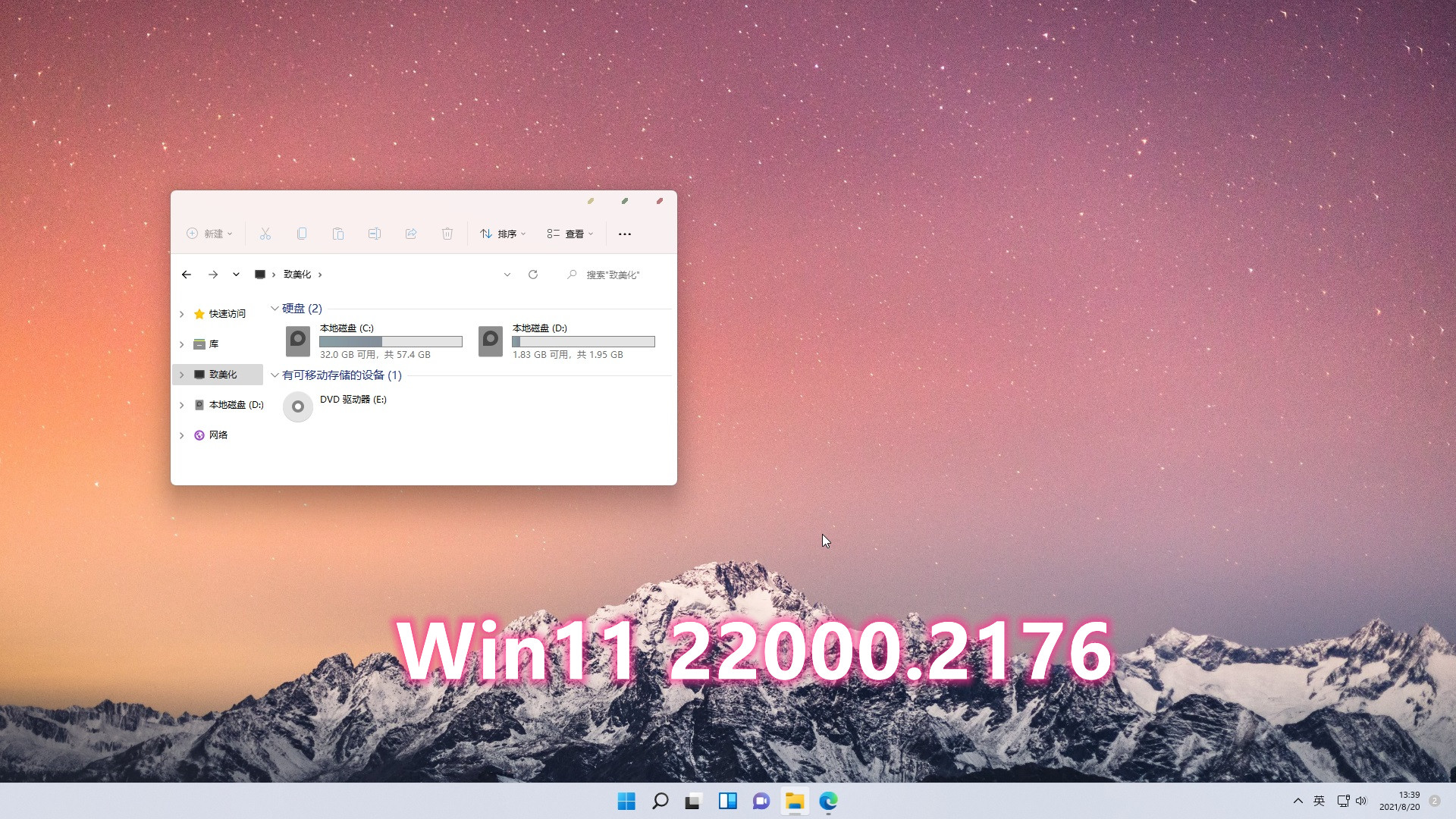The width and height of the screenshot is (1456, 819).
Task: Expand the 本地磁盘 (D:) sidebar node
Action: pos(181,405)
